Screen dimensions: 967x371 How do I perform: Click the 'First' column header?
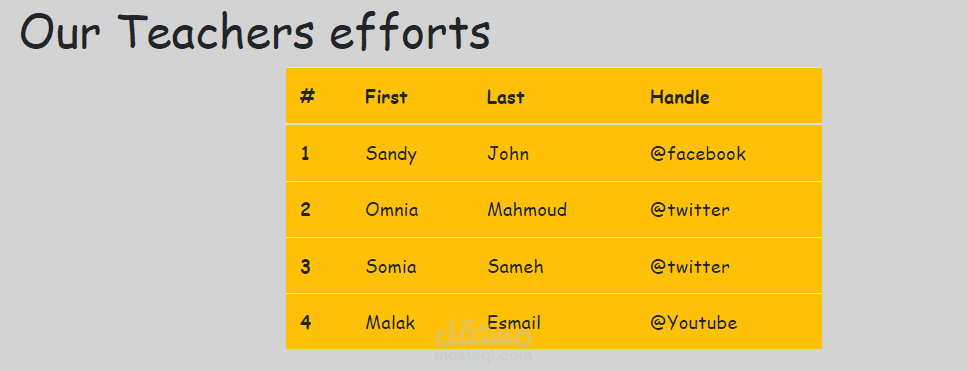386,97
